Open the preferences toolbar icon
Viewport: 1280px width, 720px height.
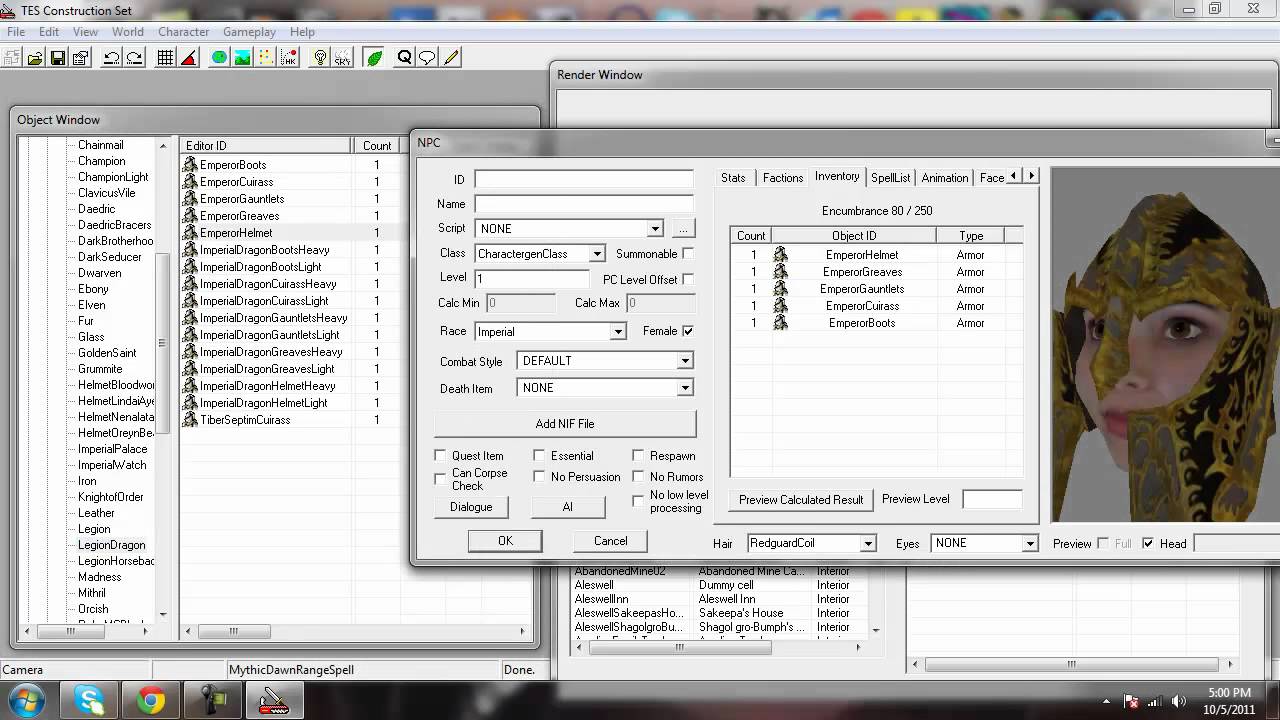click(80, 58)
